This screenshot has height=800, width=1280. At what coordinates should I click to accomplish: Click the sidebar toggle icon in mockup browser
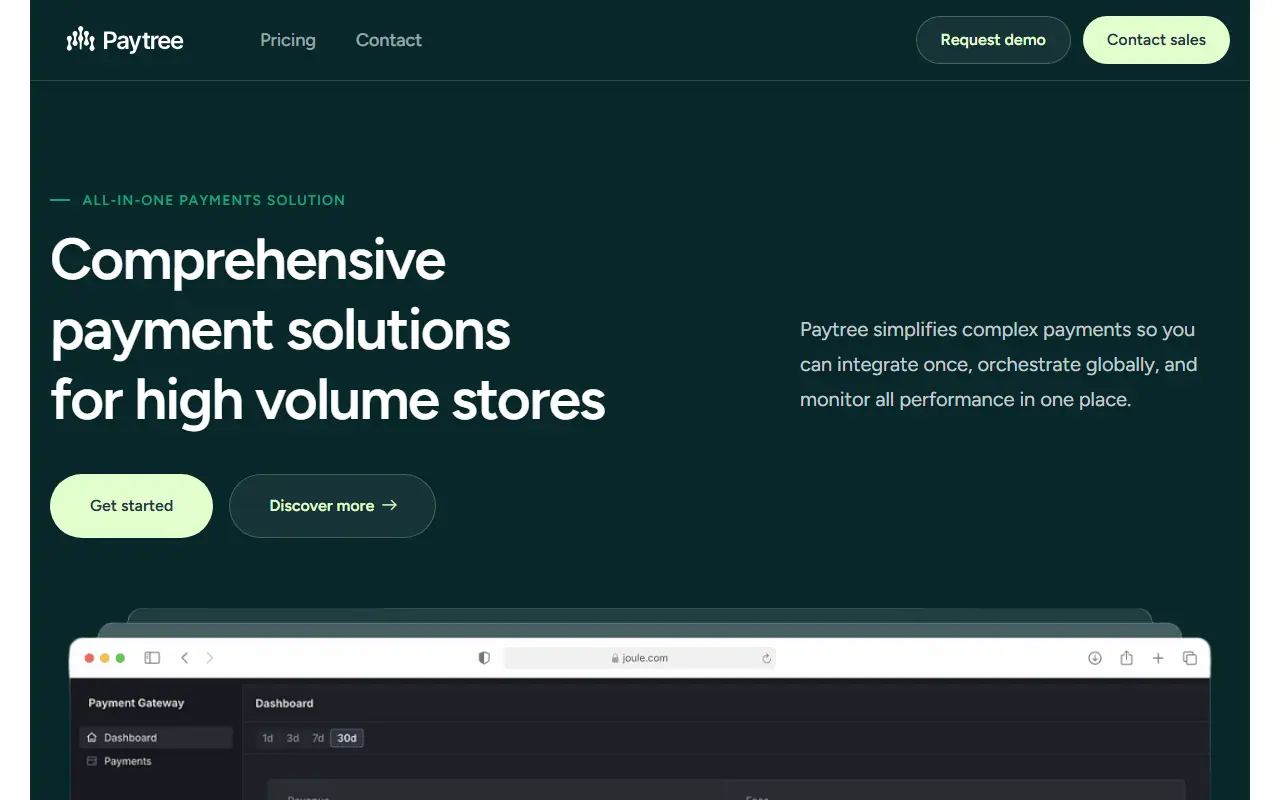(x=152, y=658)
